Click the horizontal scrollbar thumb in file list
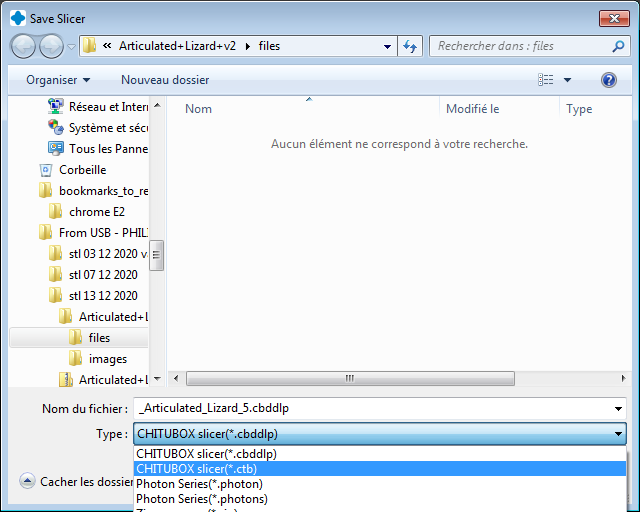Screen dimensions: 640x512 (x=350, y=378)
